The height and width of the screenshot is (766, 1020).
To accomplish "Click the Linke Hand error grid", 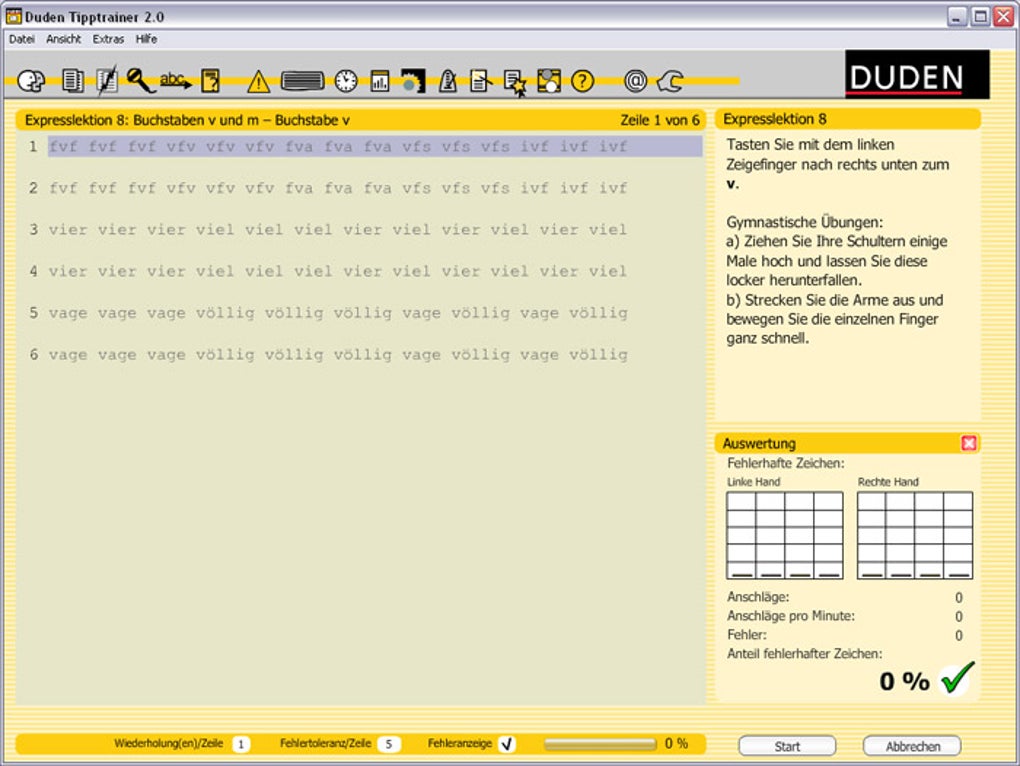I will [x=785, y=535].
